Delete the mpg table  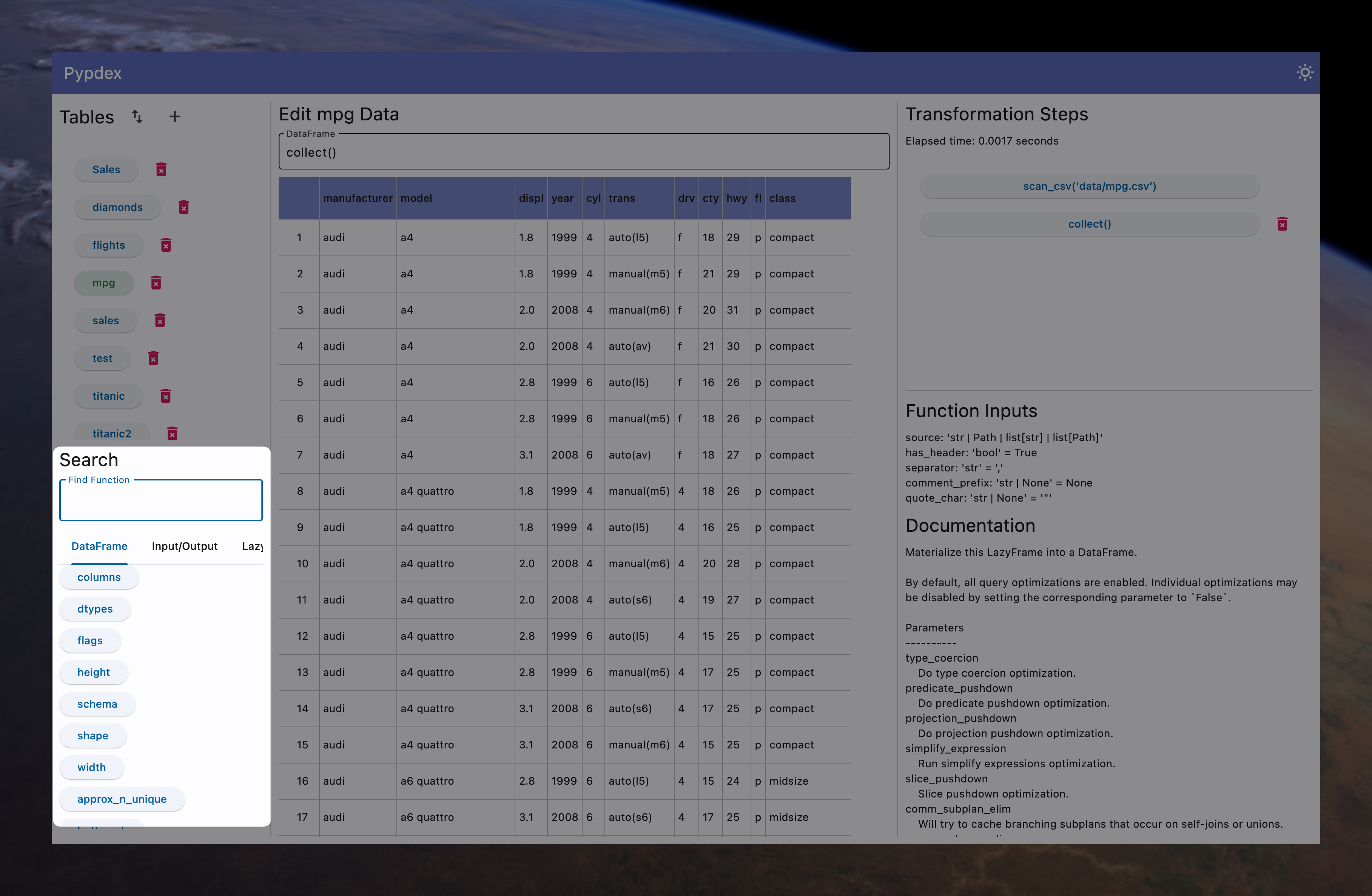coord(156,283)
